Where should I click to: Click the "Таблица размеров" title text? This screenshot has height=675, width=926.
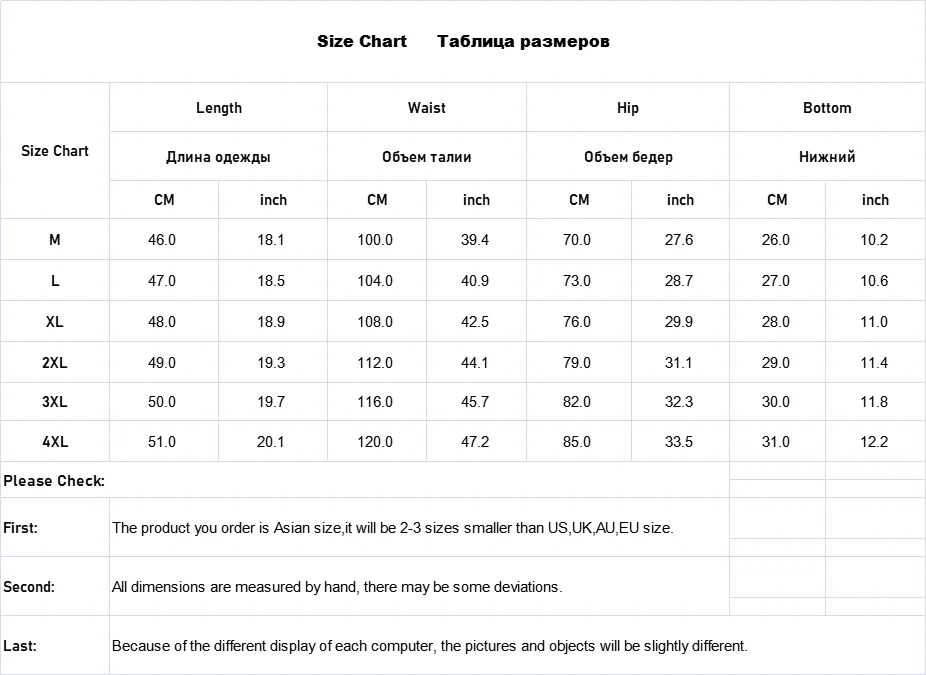click(x=523, y=41)
